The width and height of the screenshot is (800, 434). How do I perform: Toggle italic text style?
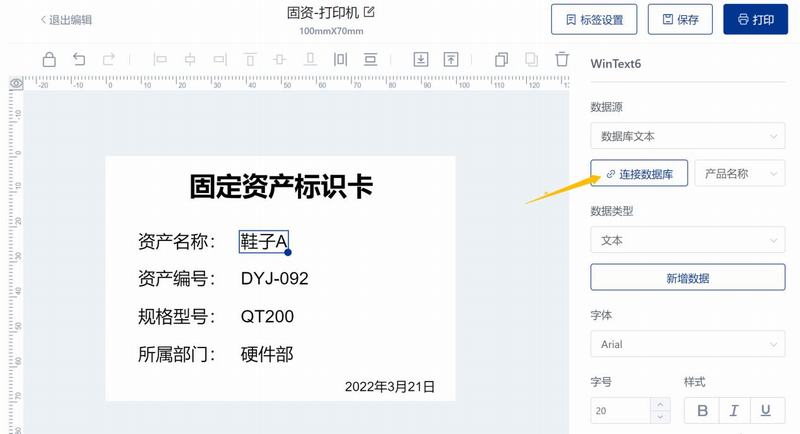734,411
